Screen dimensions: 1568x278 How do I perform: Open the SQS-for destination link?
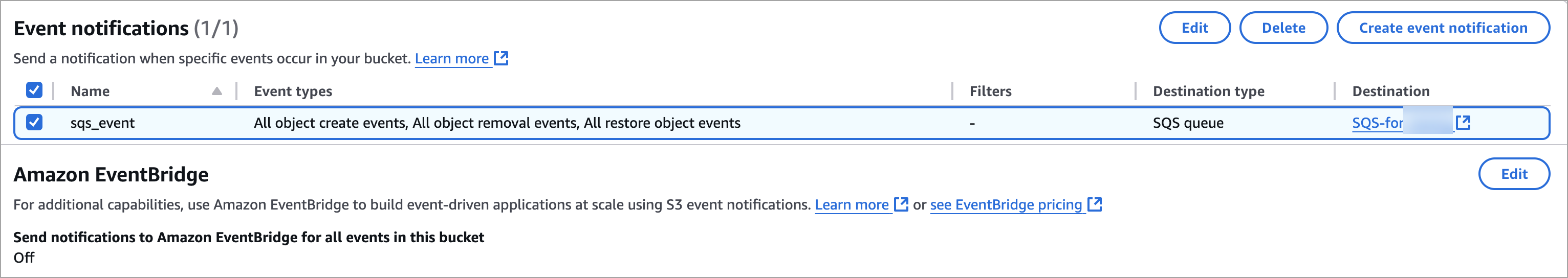pos(1377,123)
